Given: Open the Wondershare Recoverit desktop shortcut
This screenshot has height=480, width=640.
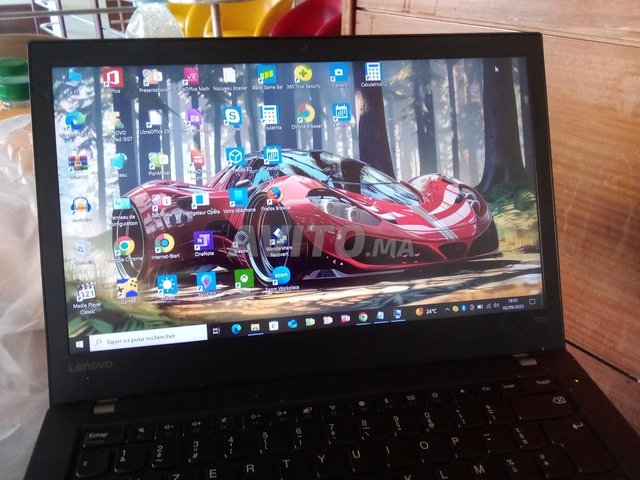Looking at the screenshot, I should tap(279, 243).
